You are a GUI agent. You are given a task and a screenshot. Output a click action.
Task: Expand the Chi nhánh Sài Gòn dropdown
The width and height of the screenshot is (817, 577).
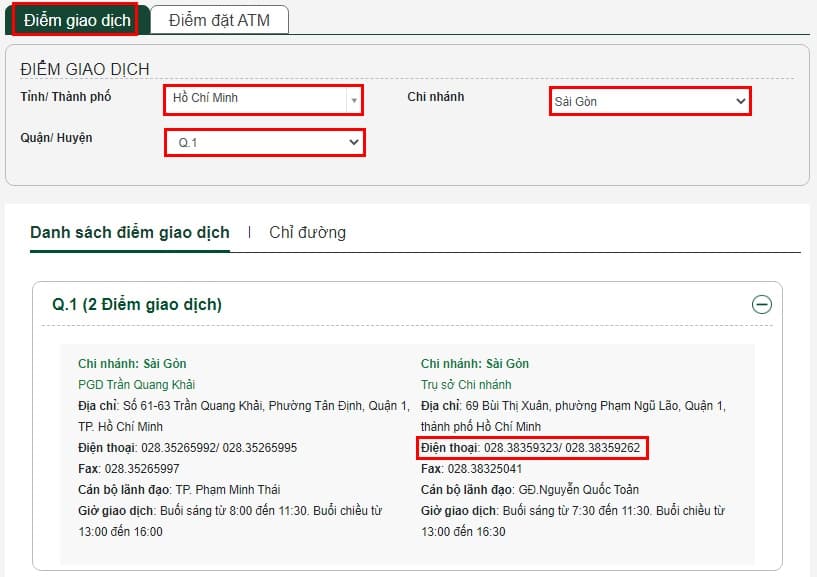(649, 101)
